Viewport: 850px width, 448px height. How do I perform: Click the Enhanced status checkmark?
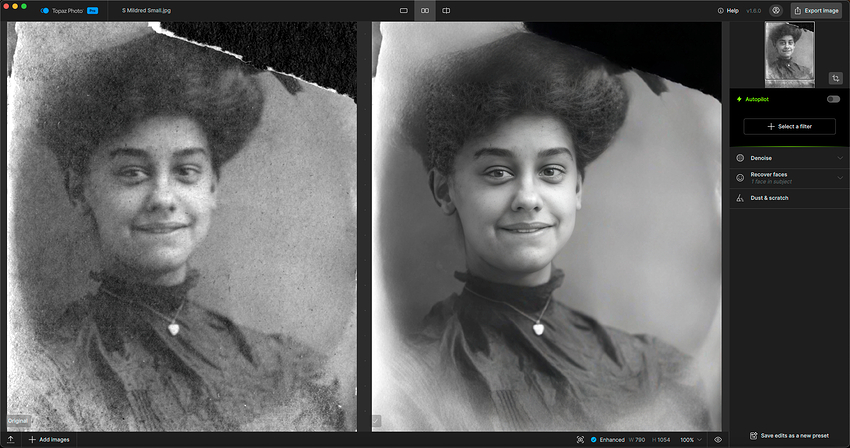[594, 440]
